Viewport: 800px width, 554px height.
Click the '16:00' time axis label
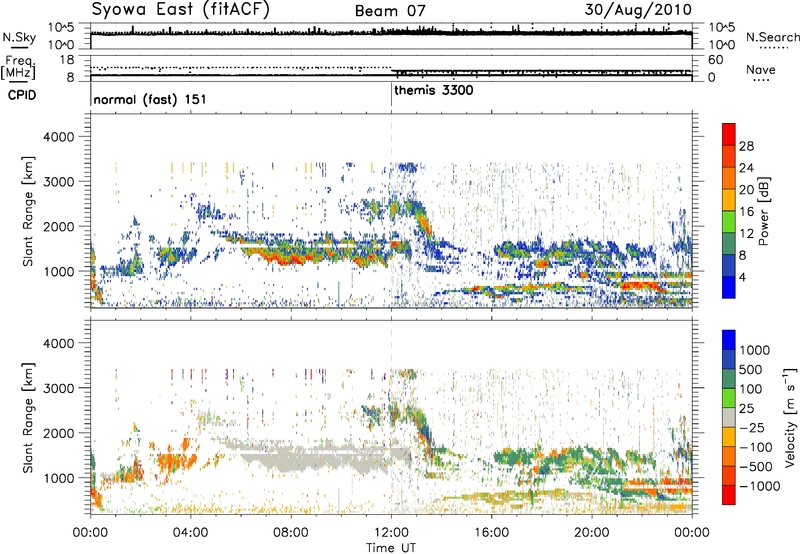[x=491, y=533]
